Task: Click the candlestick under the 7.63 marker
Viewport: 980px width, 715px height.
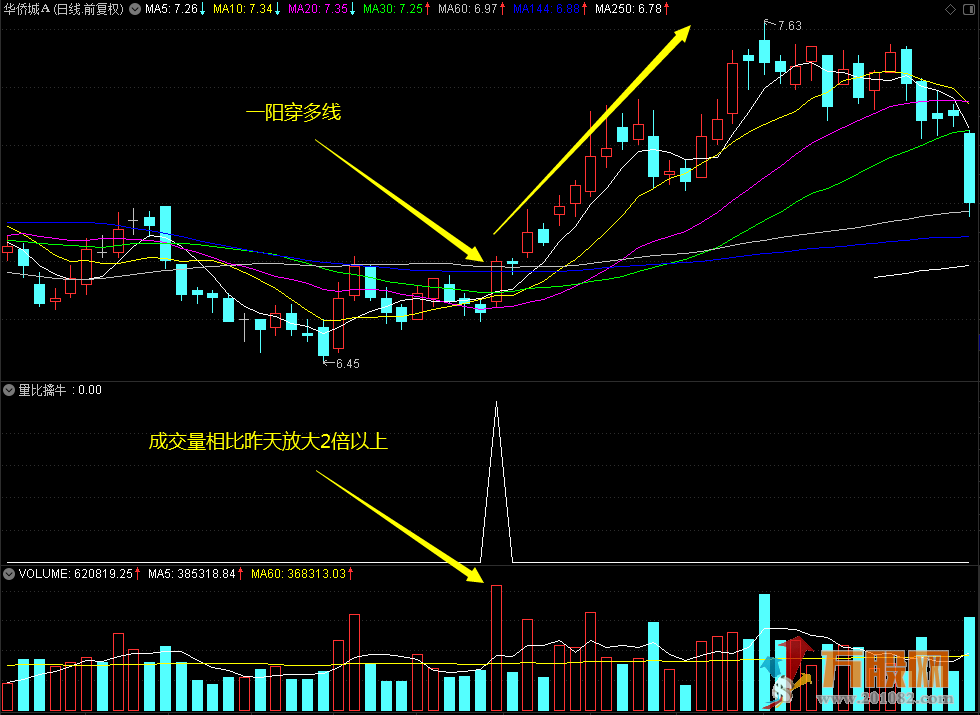Action: click(764, 51)
